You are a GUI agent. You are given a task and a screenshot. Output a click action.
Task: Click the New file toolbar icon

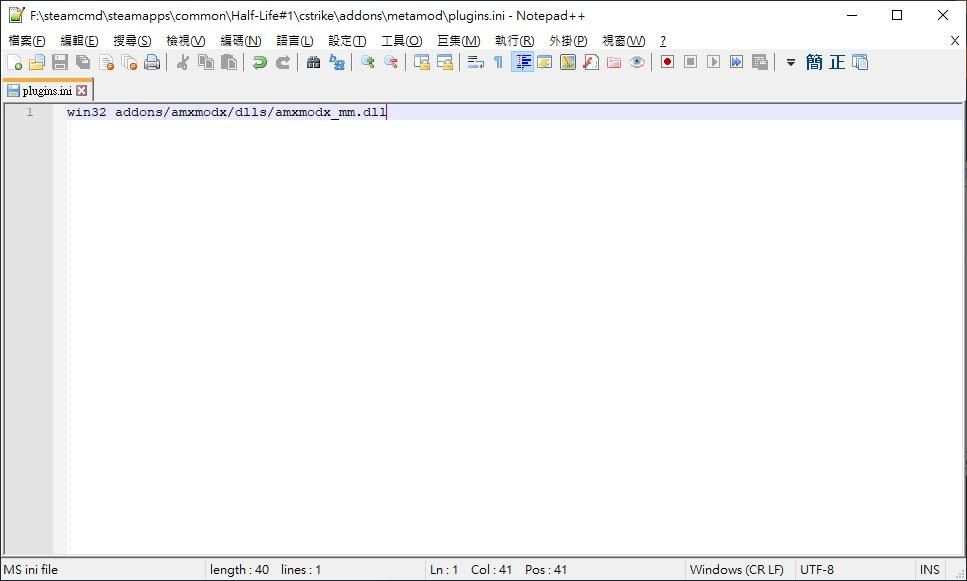[14, 62]
